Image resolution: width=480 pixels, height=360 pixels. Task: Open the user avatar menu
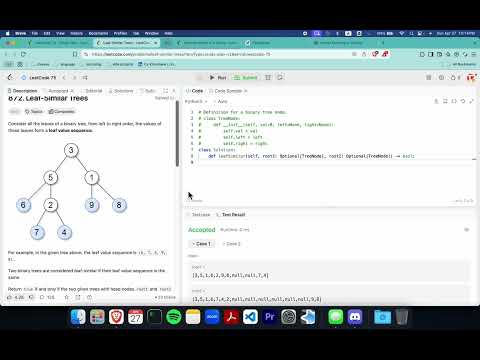[x=470, y=78]
